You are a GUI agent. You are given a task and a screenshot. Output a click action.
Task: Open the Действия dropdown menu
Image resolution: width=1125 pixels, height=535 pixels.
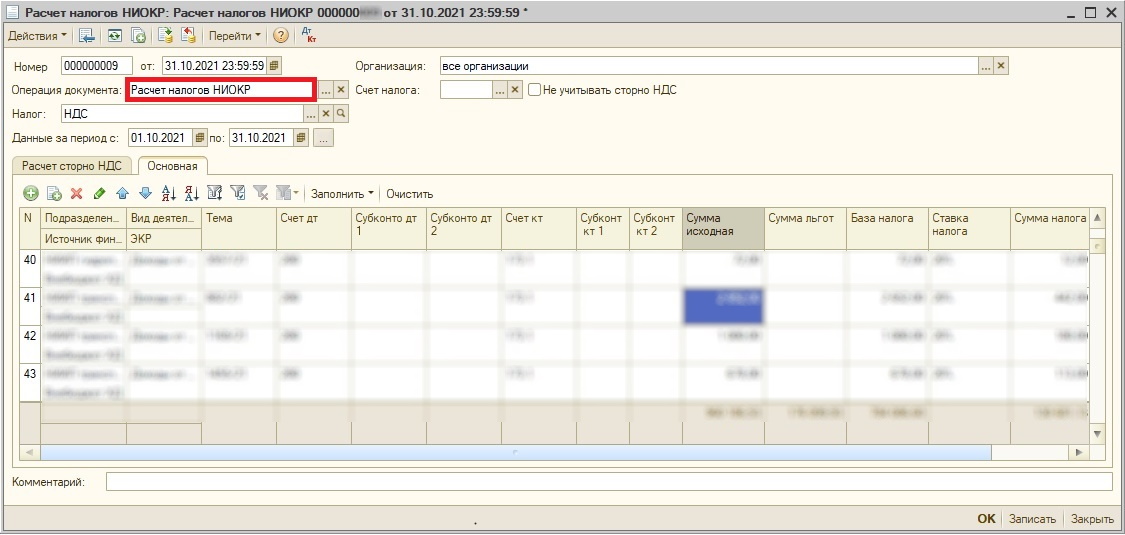pos(38,36)
